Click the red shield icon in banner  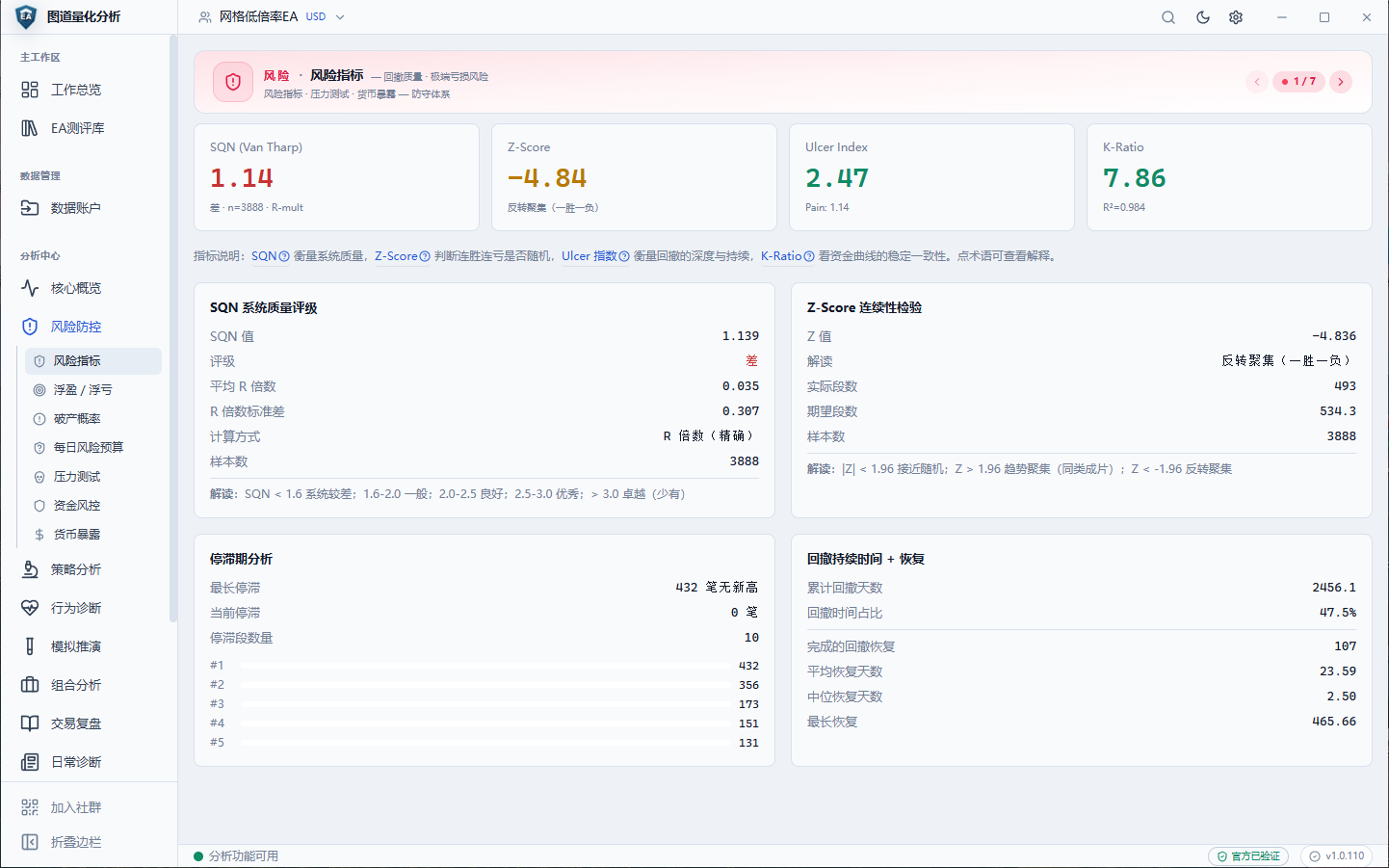tap(233, 82)
